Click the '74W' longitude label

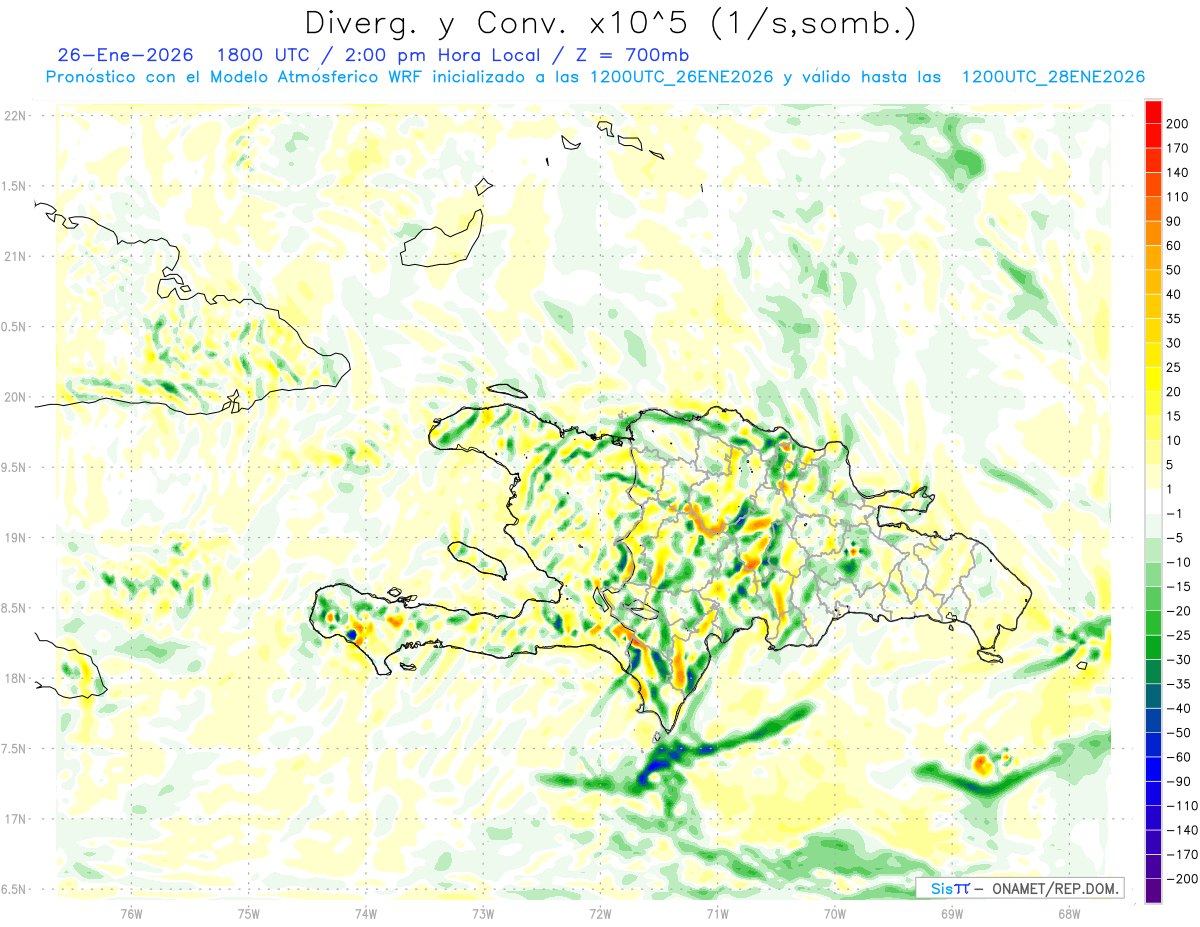pos(366,912)
